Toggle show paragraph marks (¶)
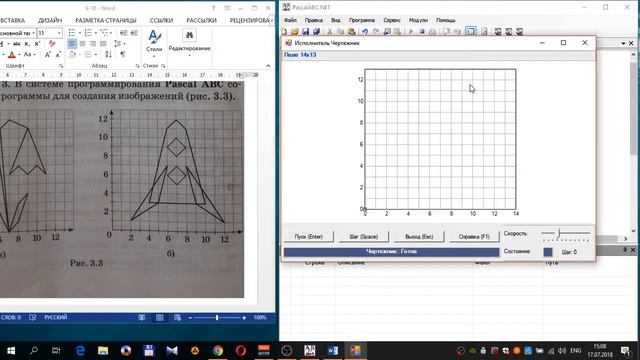 coord(123,54)
